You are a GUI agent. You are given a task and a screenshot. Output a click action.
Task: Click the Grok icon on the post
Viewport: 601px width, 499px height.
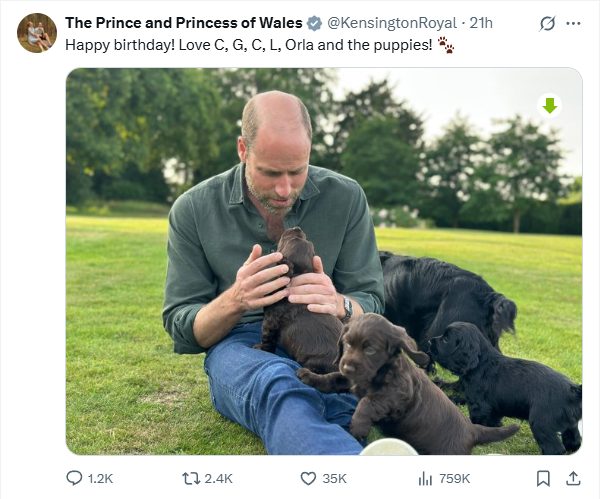(x=545, y=22)
